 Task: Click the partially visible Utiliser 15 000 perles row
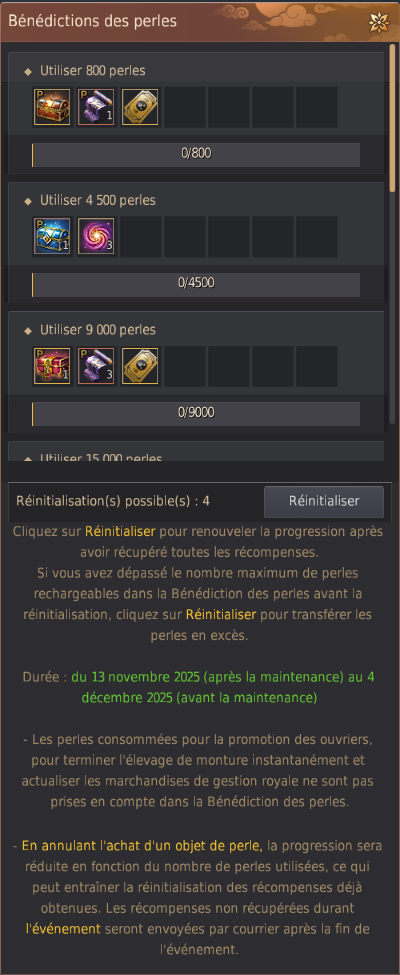196,452
